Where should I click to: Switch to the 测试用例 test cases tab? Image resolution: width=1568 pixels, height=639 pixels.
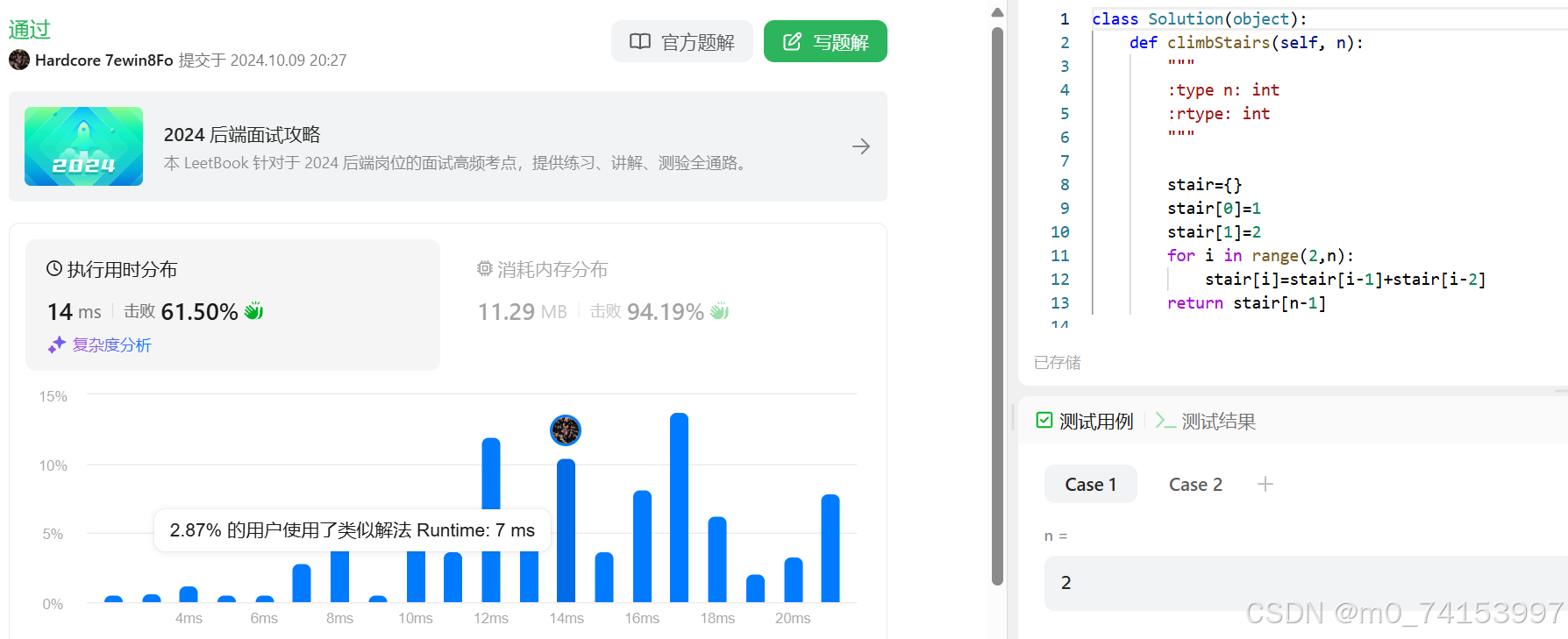pos(1085,421)
